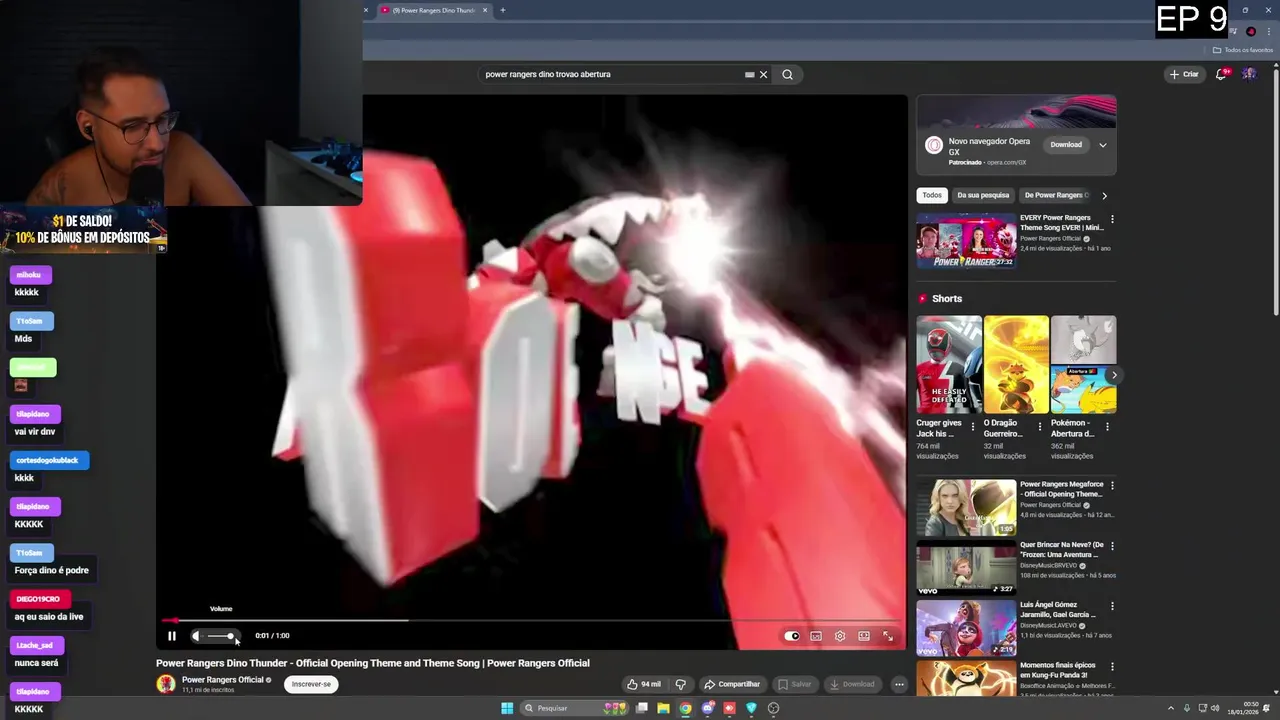
Task: Open a new browser tab
Action: tap(502, 10)
